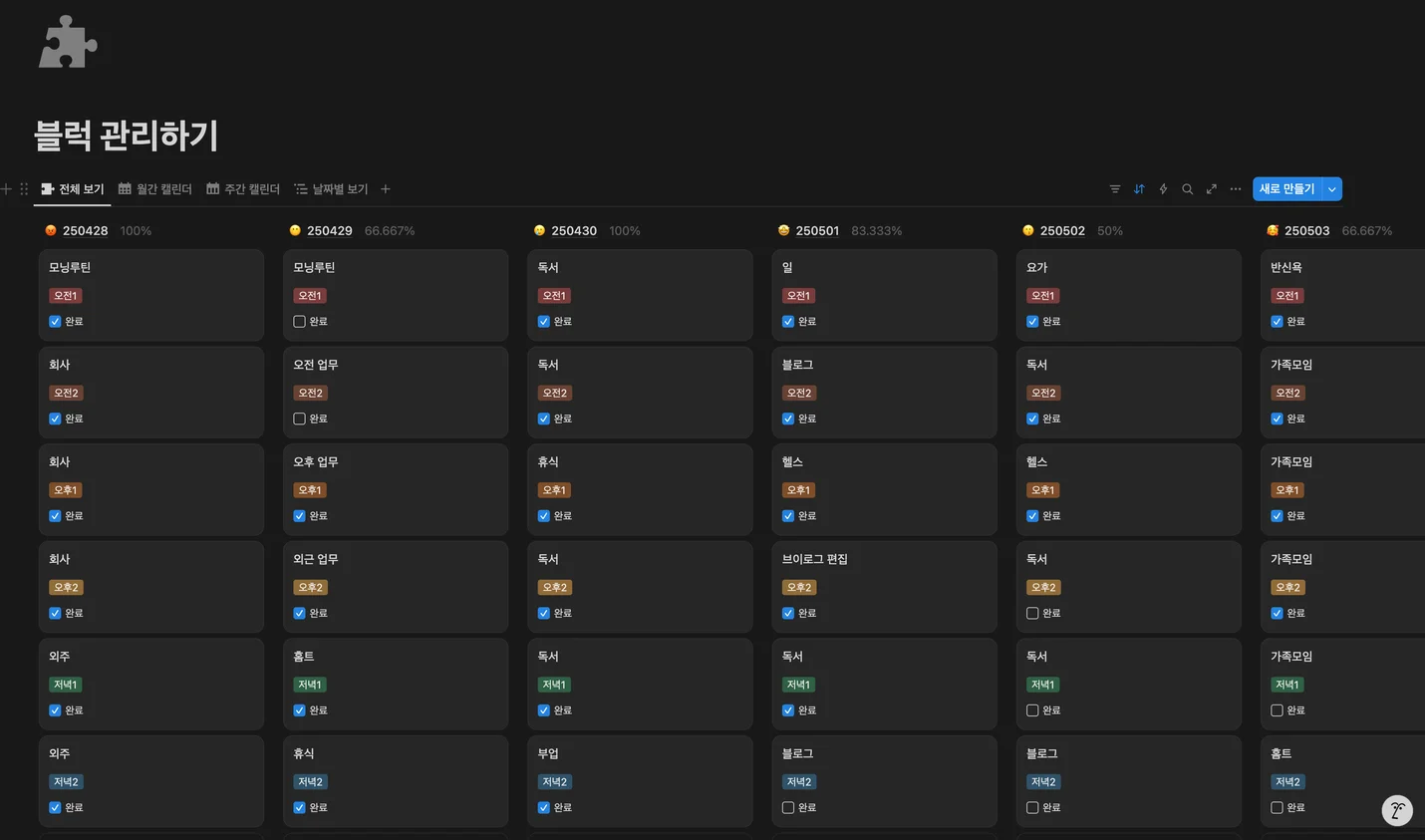The height and width of the screenshot is (840, 1425).
Task: Switch to the 날짜별 보기 tab
Action: 331,189
